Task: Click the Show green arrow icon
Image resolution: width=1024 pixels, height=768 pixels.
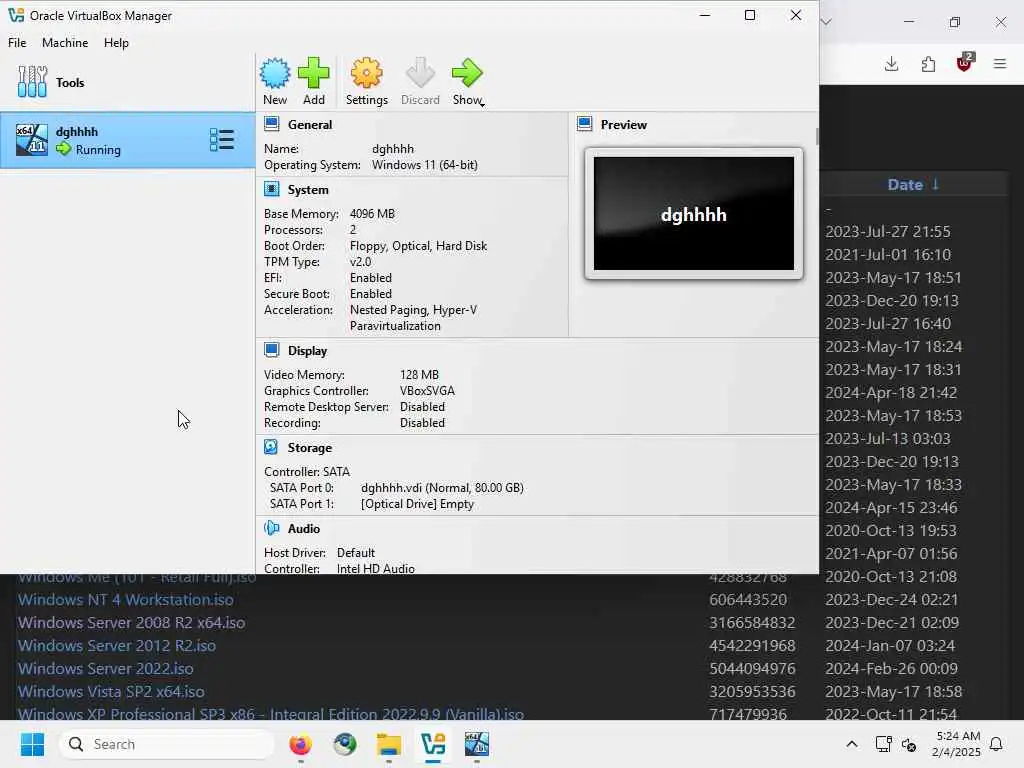Action: (467, 72)
